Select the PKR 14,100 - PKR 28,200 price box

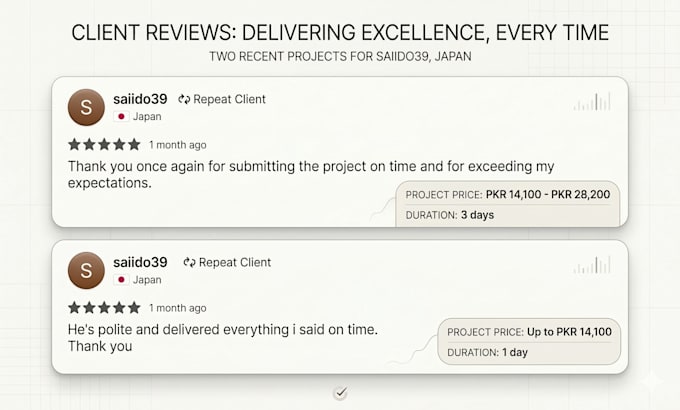click(x=508, y=194)
